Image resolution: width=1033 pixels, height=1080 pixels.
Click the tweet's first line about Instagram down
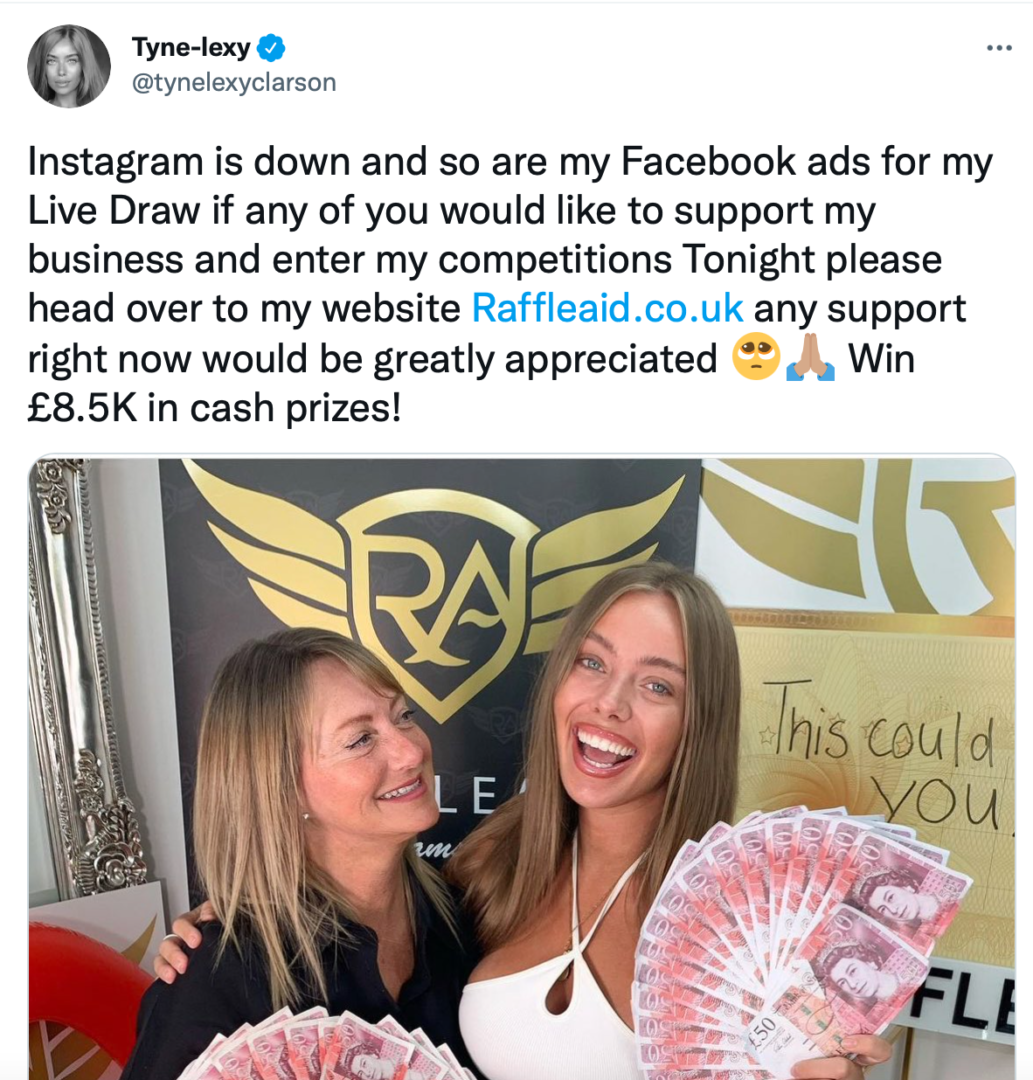click(510, 161)
